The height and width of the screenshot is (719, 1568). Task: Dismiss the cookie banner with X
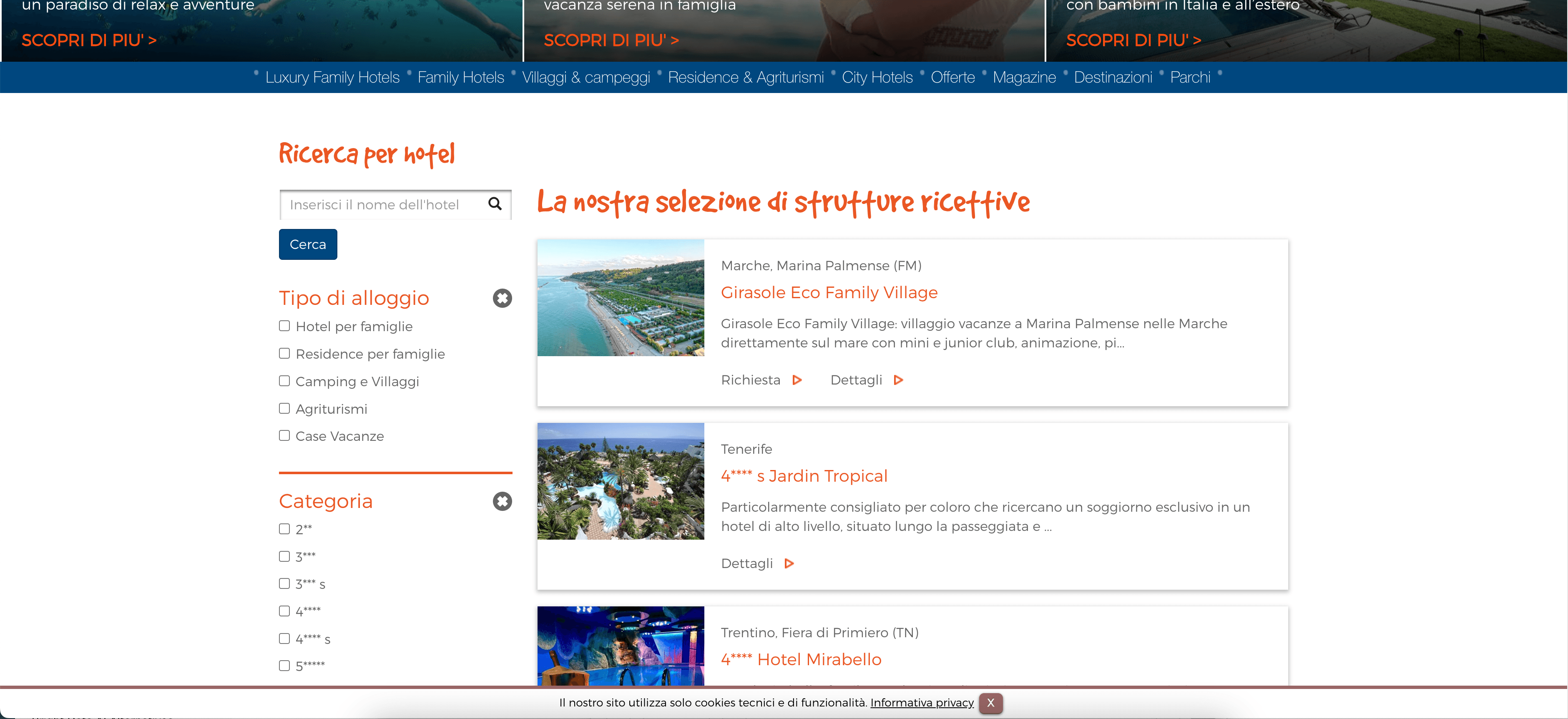pyautogui.click(x=990, y=703)
